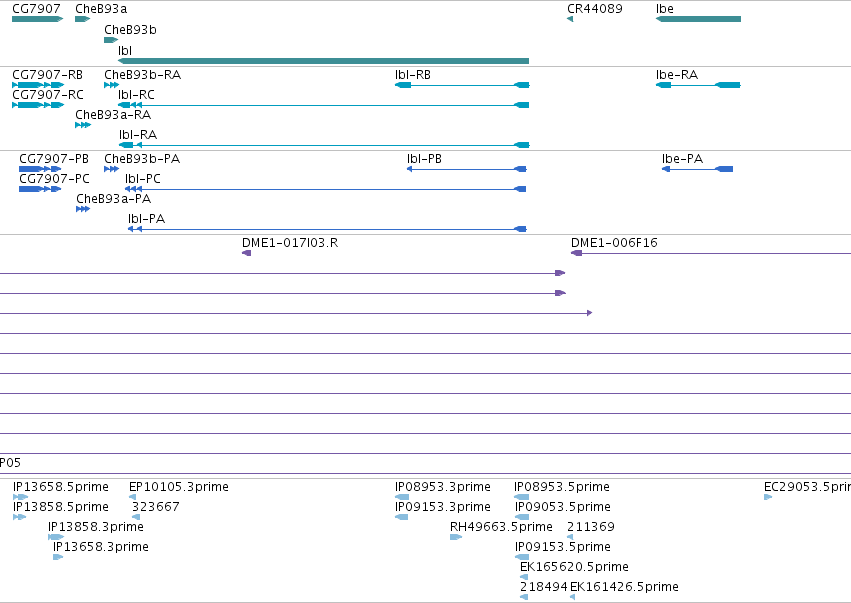
Task: Select the DME1-017I03.R feature label
Action: pyautogui.click(x=290, y=243)
